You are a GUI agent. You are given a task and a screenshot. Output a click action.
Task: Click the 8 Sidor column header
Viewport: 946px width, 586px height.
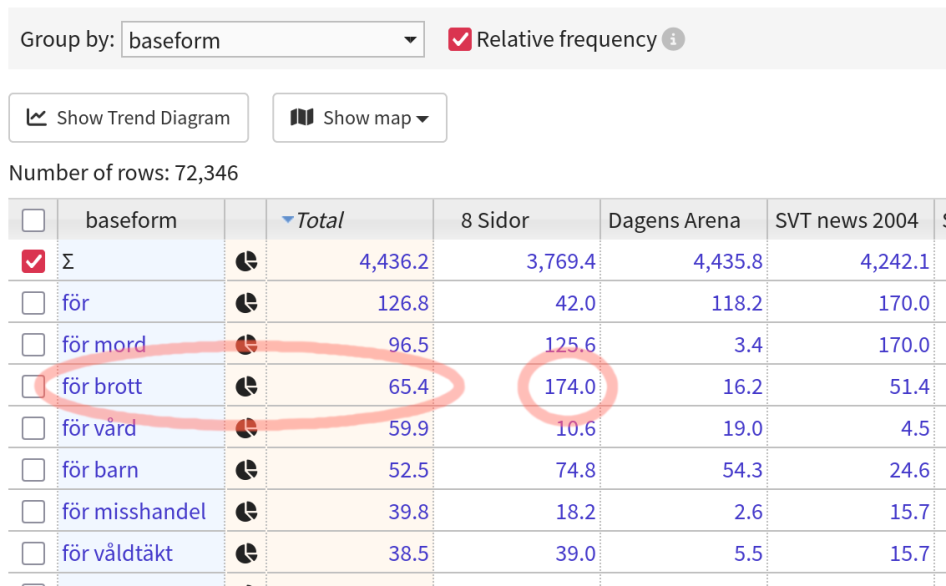pyautogui.click(x=494, y=220)
